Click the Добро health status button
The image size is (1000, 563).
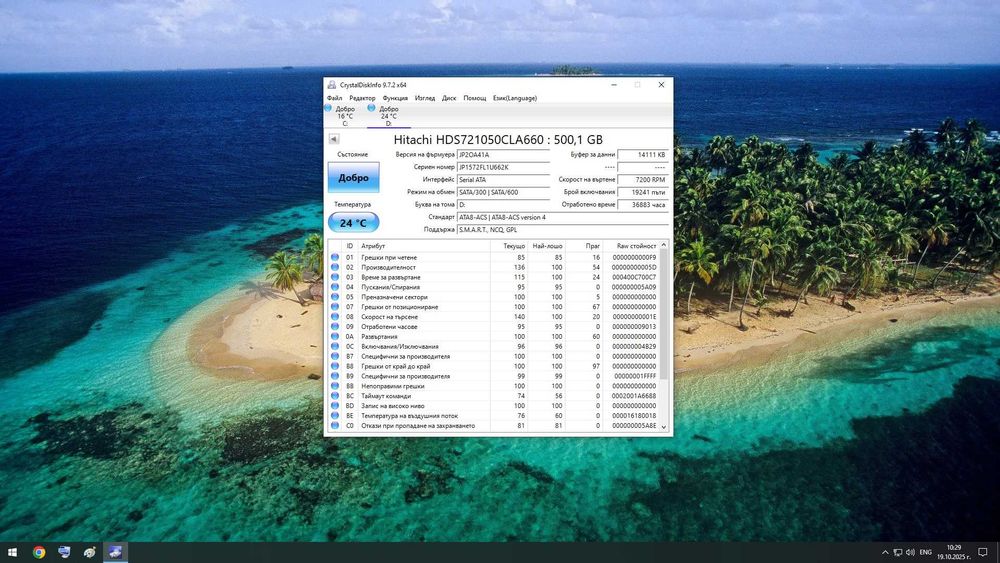(353, 177)
